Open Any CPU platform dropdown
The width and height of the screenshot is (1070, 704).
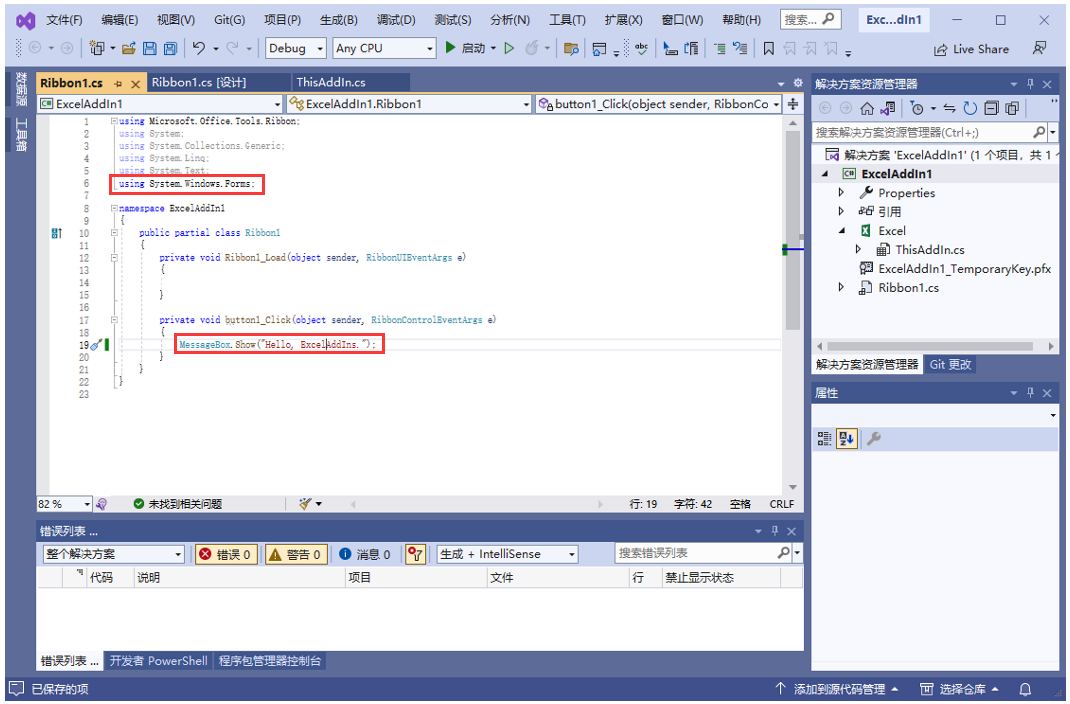tap(384, 48)
